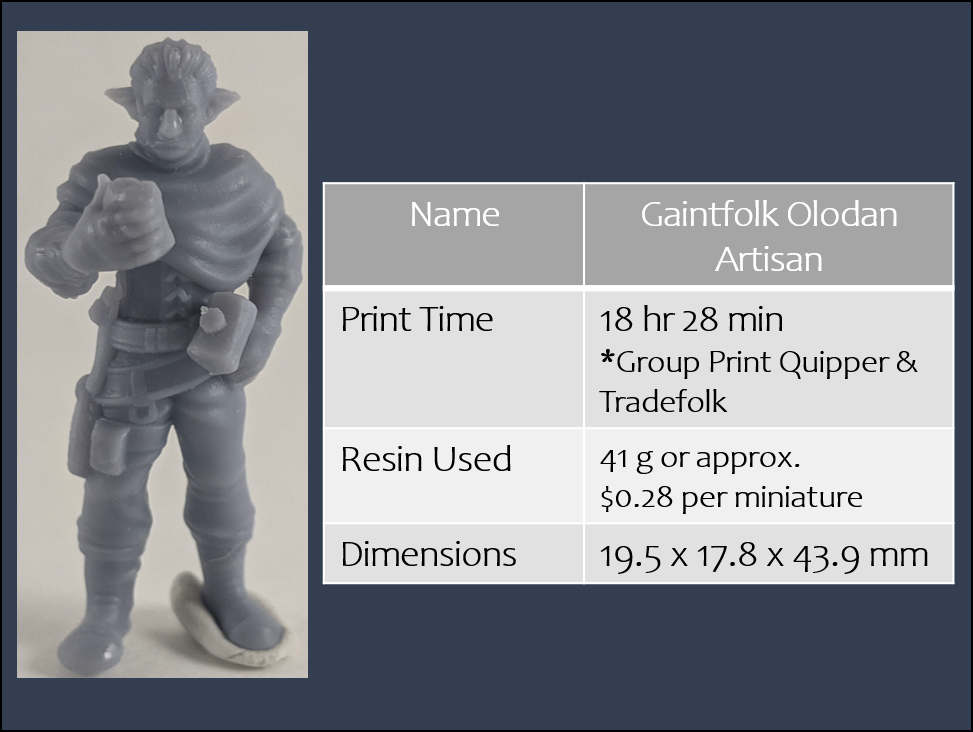Image resolution: width=973 pixels, height=732 pixels.
Task: Click the pouch on the figure's belt
Action: coord(223,334)
